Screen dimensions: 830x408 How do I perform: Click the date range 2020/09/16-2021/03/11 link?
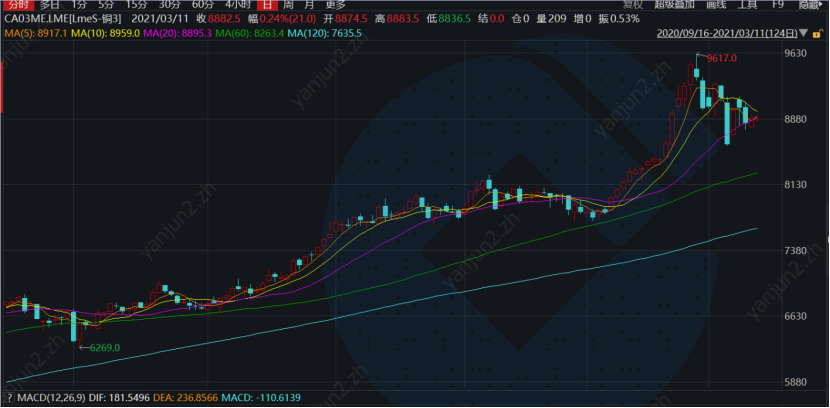click(x=727, y=33)
